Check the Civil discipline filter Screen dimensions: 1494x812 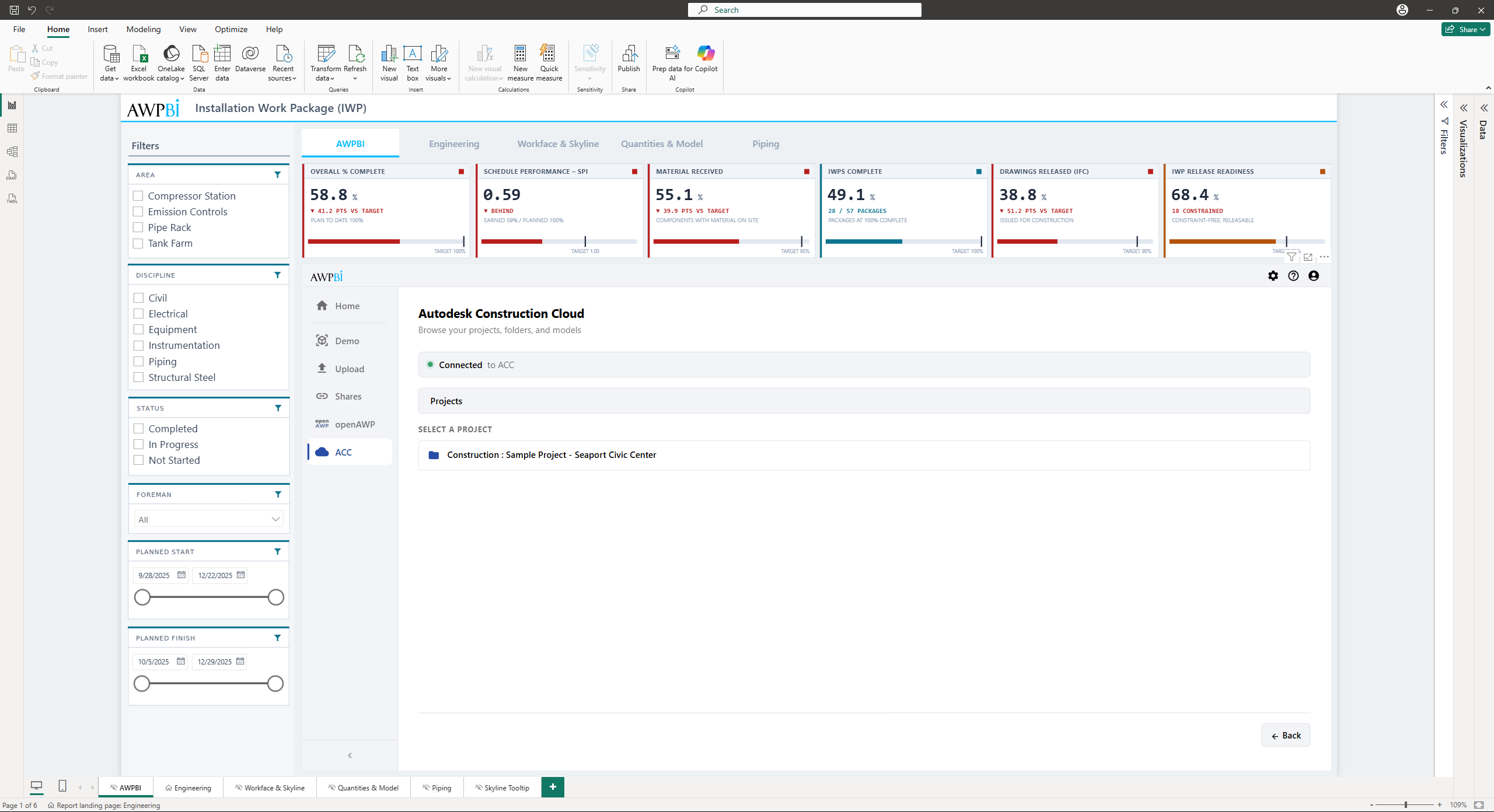(x=139, y=298)
